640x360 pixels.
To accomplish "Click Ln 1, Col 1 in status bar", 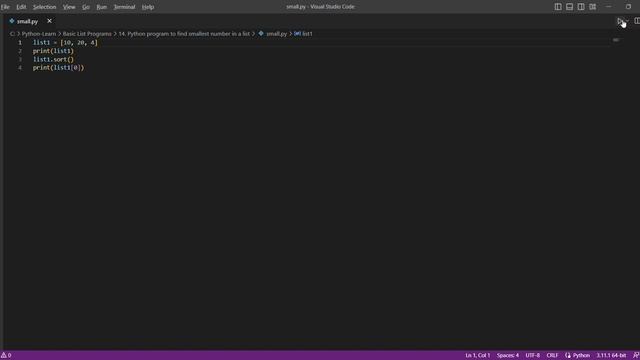I will 478,356.
